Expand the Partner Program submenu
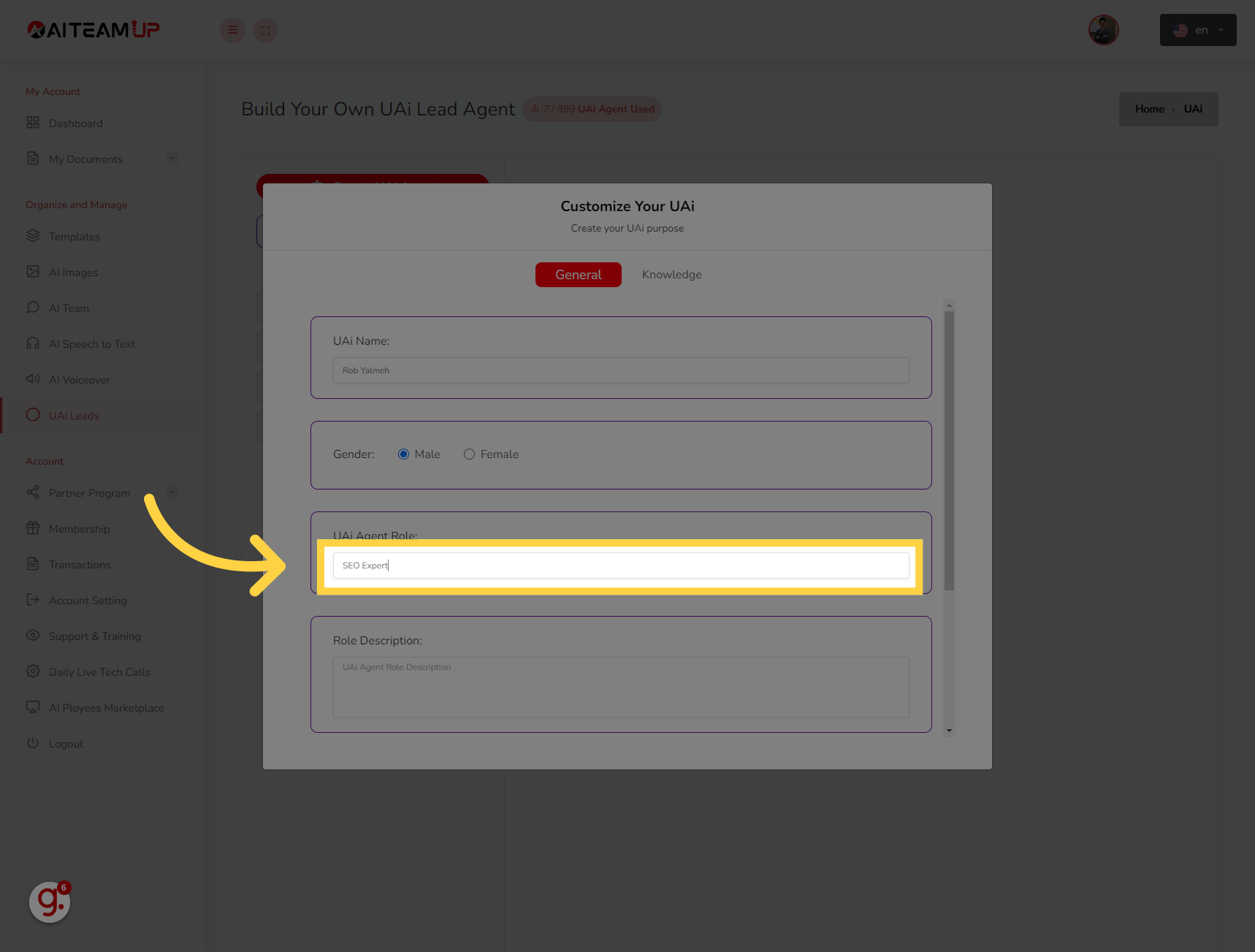 (x=172, y=492)
